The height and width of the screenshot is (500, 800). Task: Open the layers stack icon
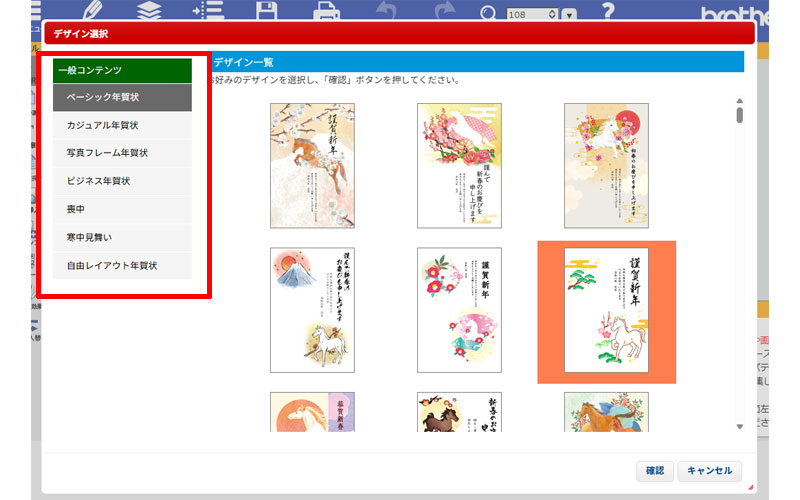[x=149, y=11]
